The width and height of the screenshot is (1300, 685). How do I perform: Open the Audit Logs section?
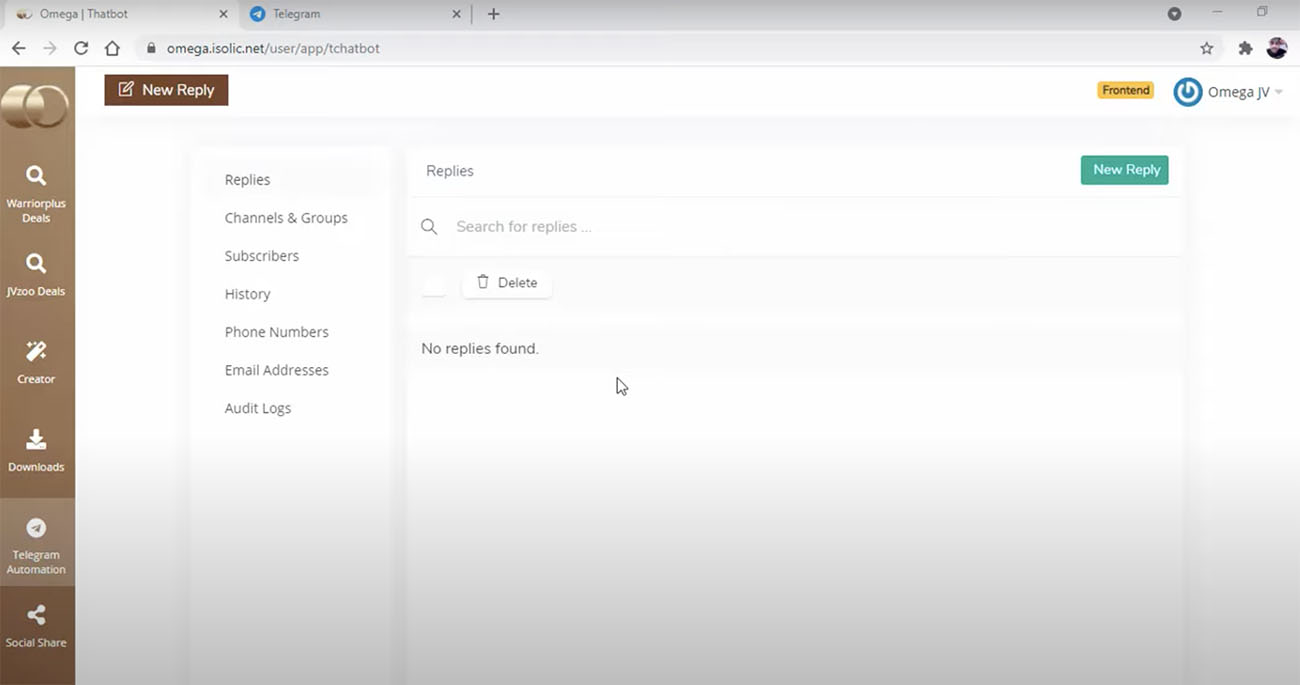[x=258, y=408]
